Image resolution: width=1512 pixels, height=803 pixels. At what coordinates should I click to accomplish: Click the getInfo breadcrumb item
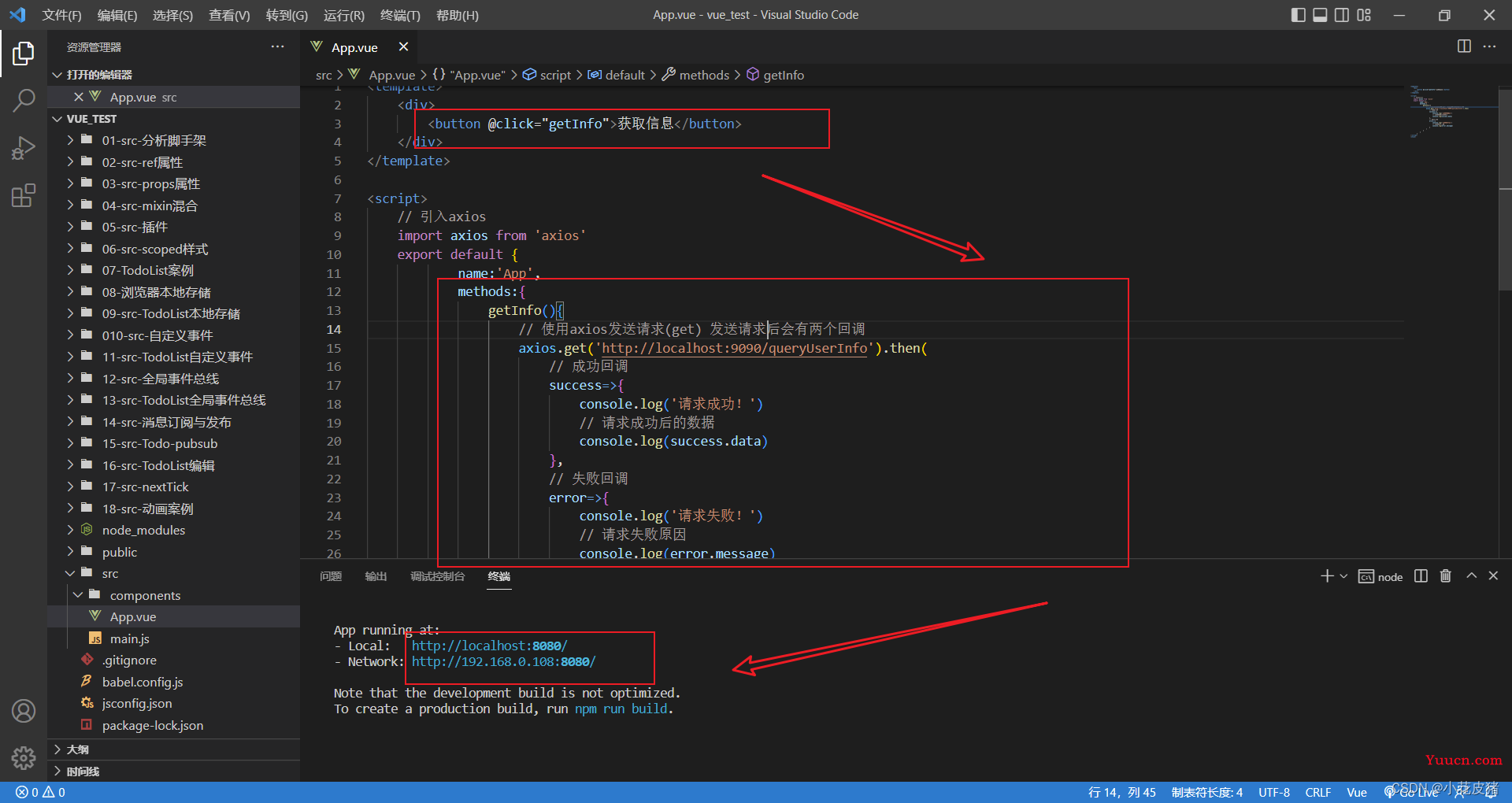point(776,75)
